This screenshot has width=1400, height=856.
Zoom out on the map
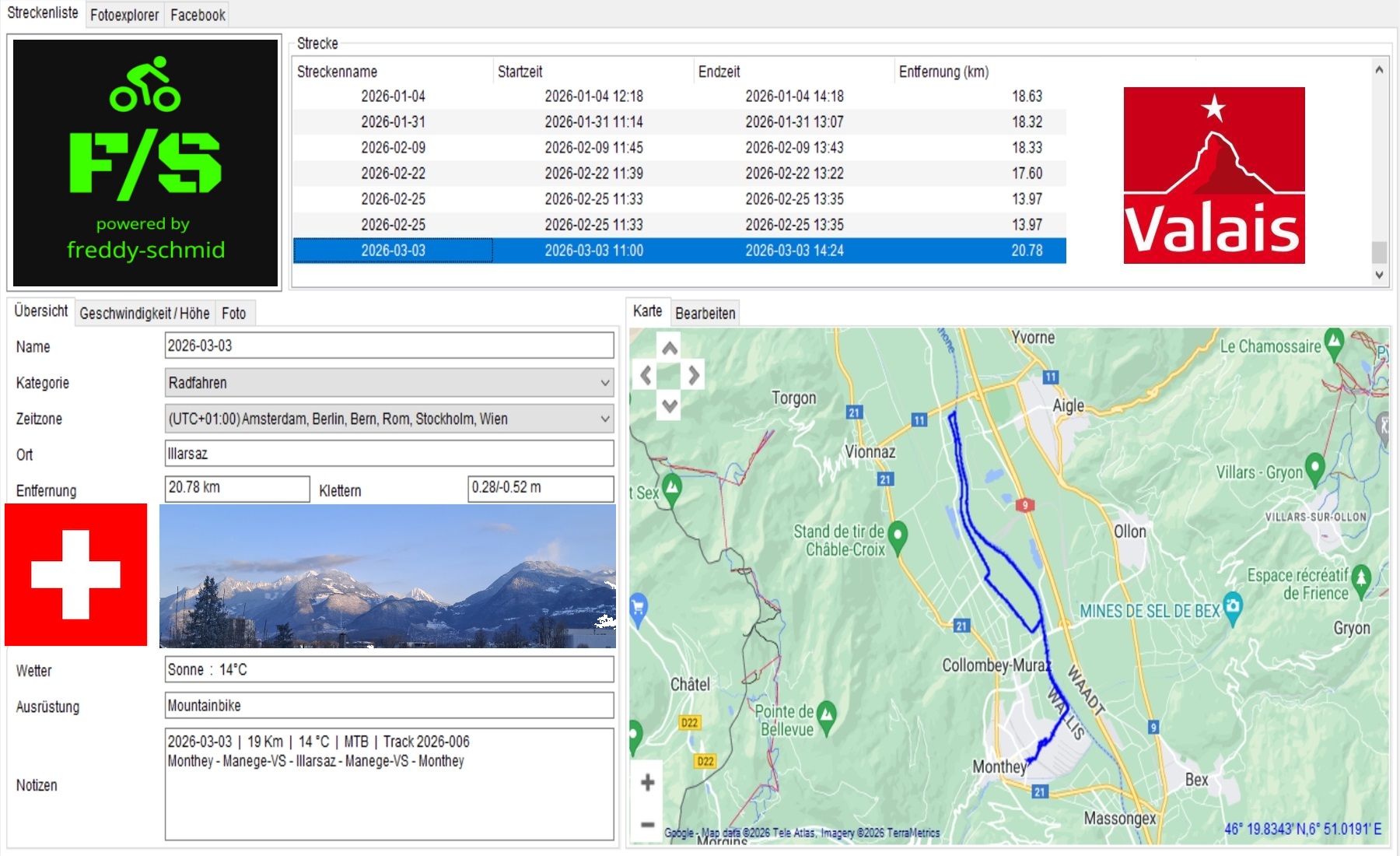point(647,824)
